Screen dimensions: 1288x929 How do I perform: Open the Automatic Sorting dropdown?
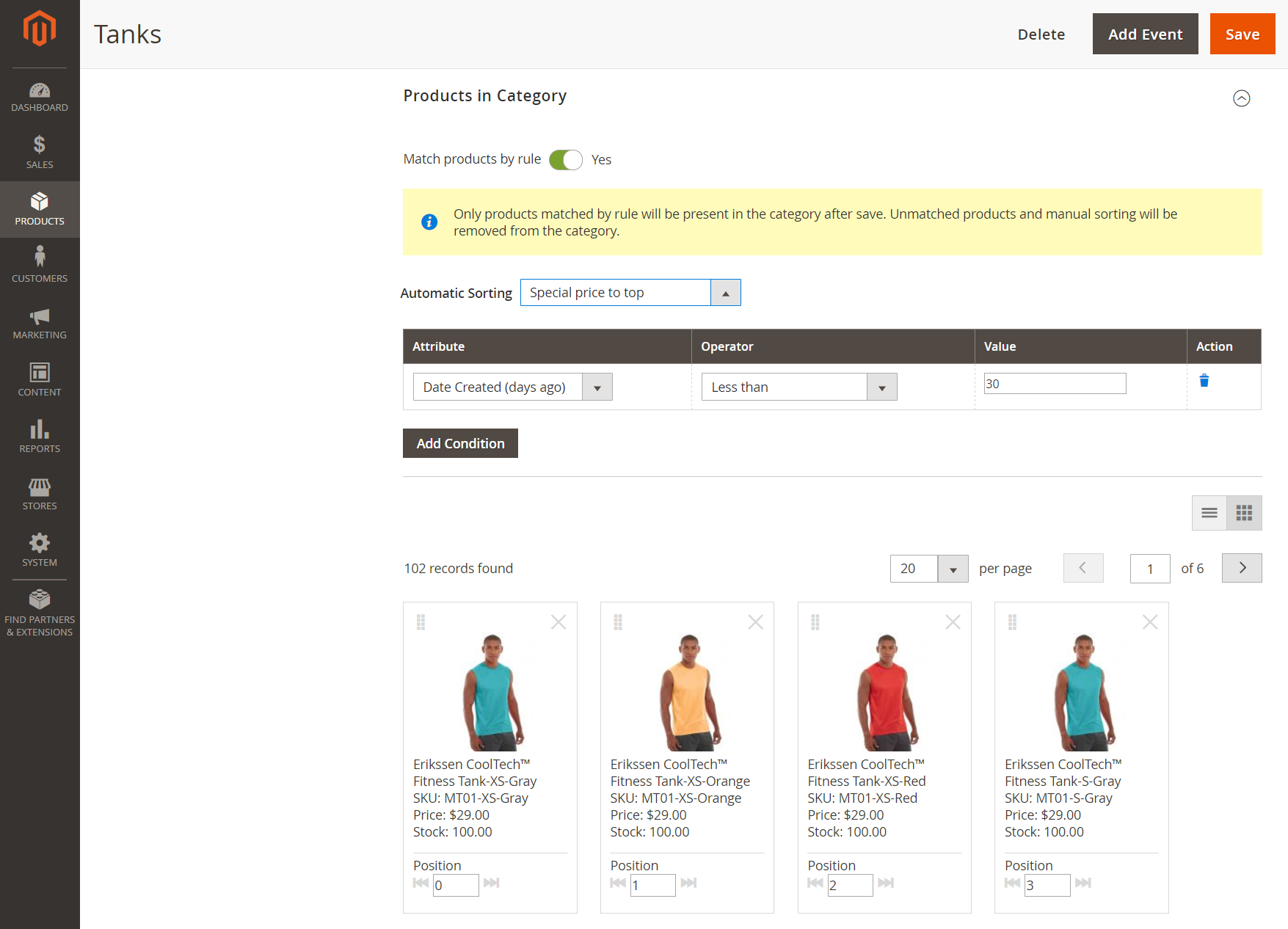[725, 292]
